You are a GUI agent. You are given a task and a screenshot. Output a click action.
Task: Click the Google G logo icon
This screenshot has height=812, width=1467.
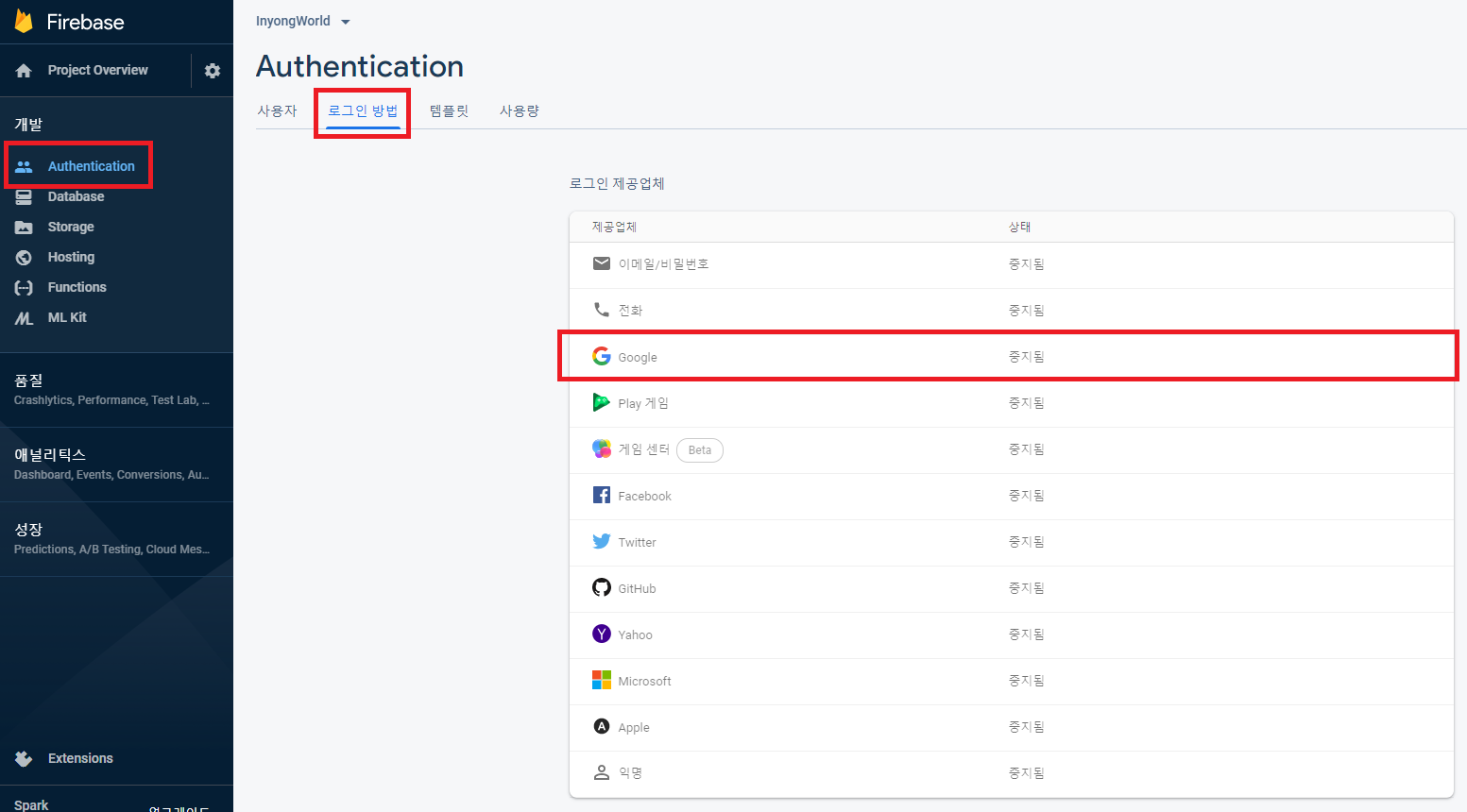(602, 356)
